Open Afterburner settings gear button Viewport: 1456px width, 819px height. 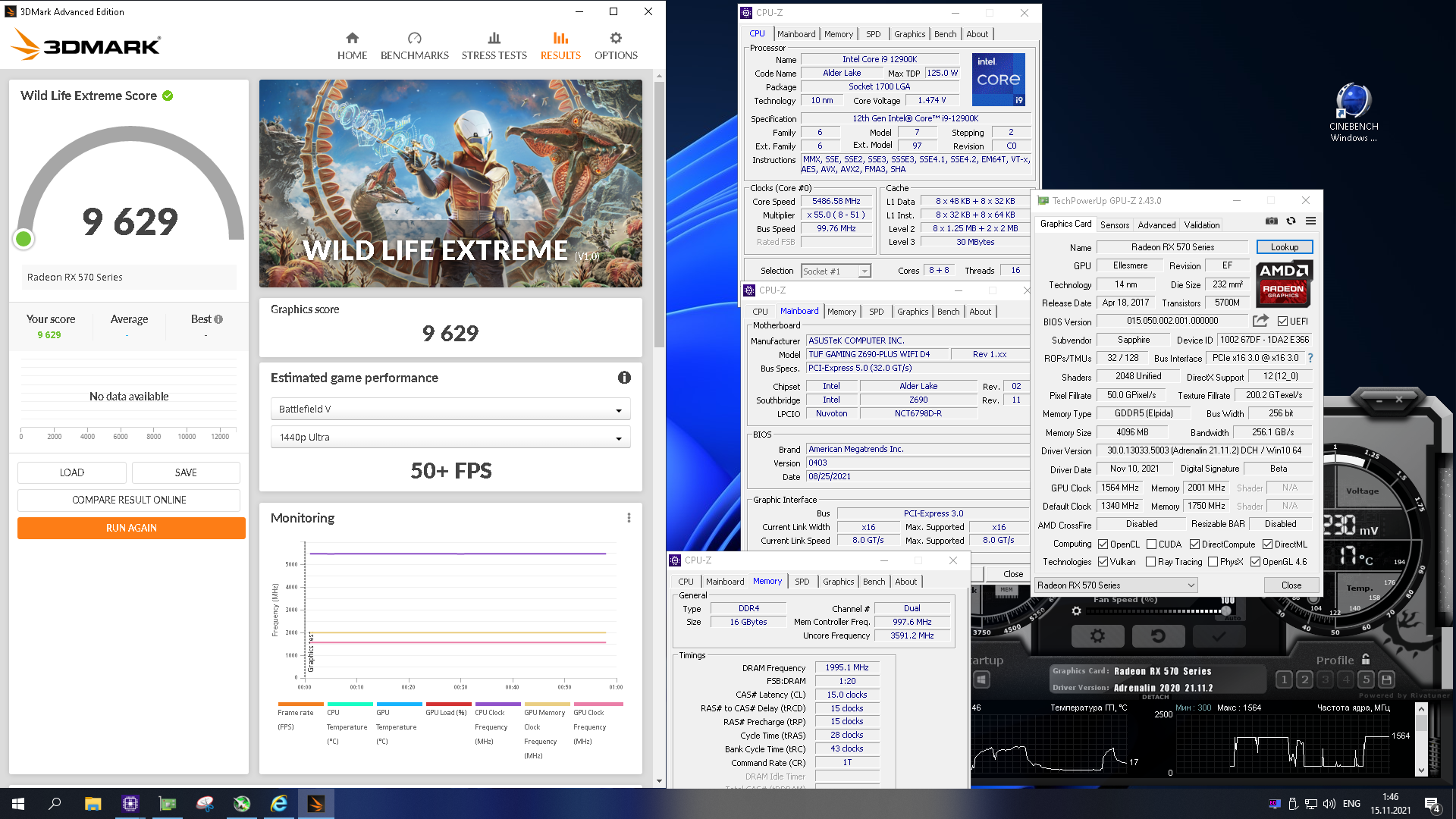tap(1097, 636)
